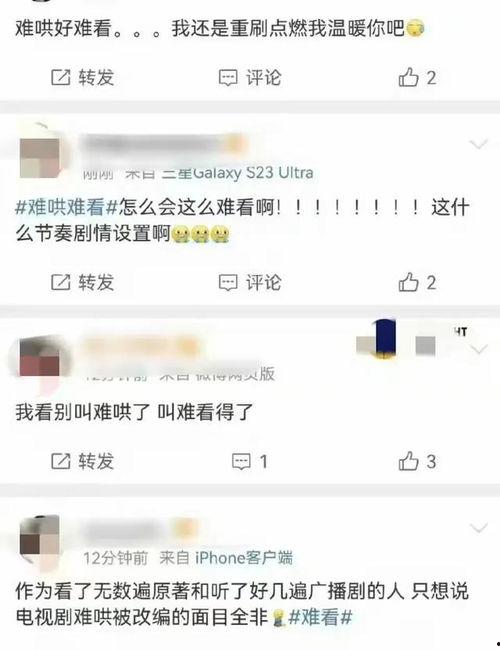Expand options chevron on iPhone客户端 post

(478, 528)
